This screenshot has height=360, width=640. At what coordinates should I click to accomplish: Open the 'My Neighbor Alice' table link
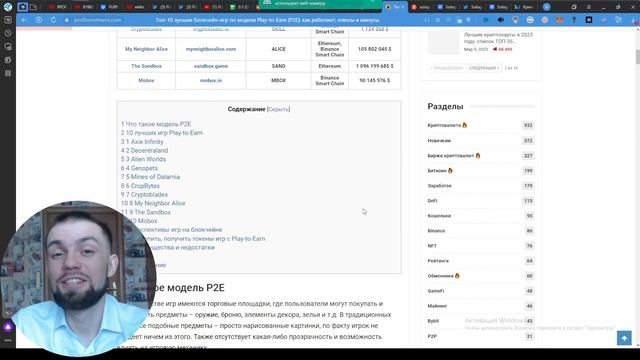click(x=146, y=49)
